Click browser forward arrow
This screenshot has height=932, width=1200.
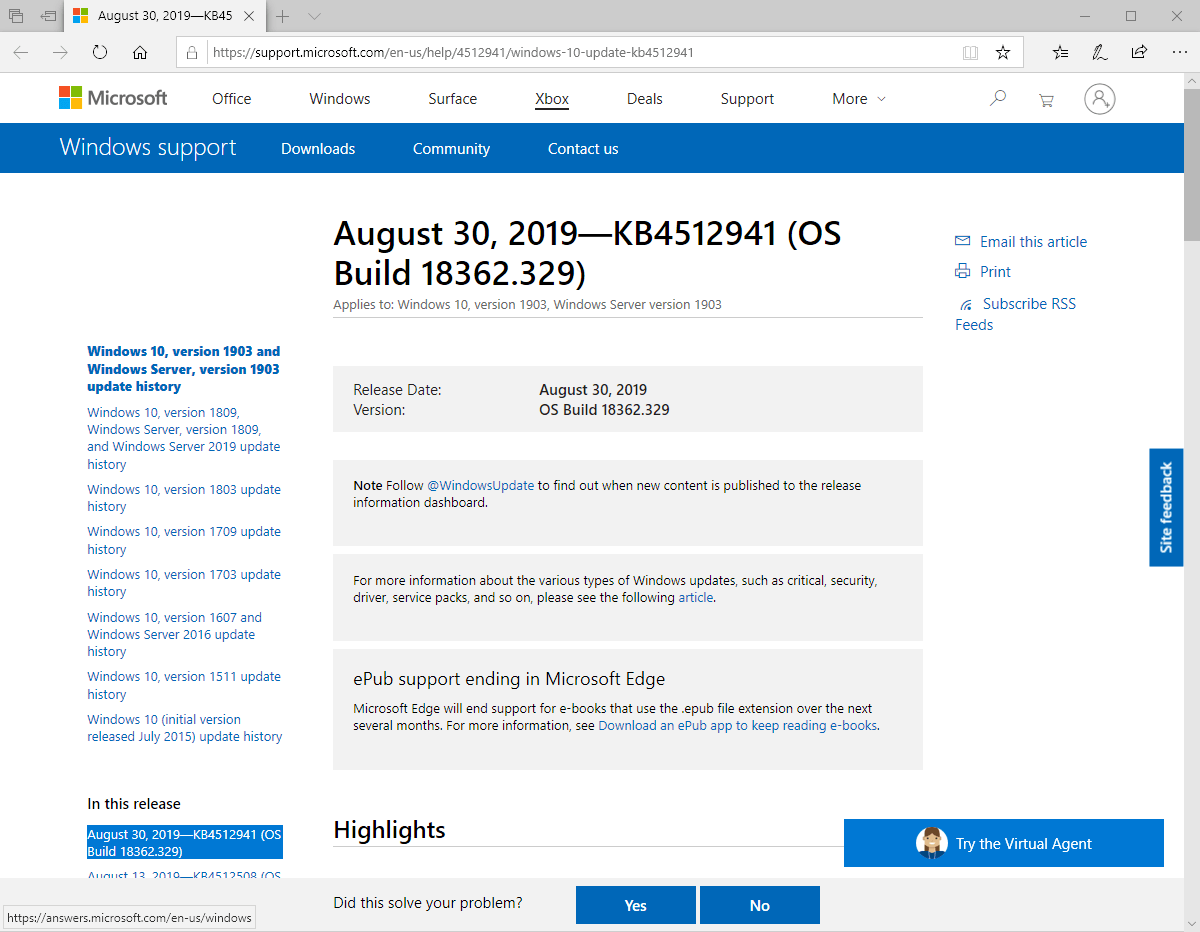pos(60,53)
